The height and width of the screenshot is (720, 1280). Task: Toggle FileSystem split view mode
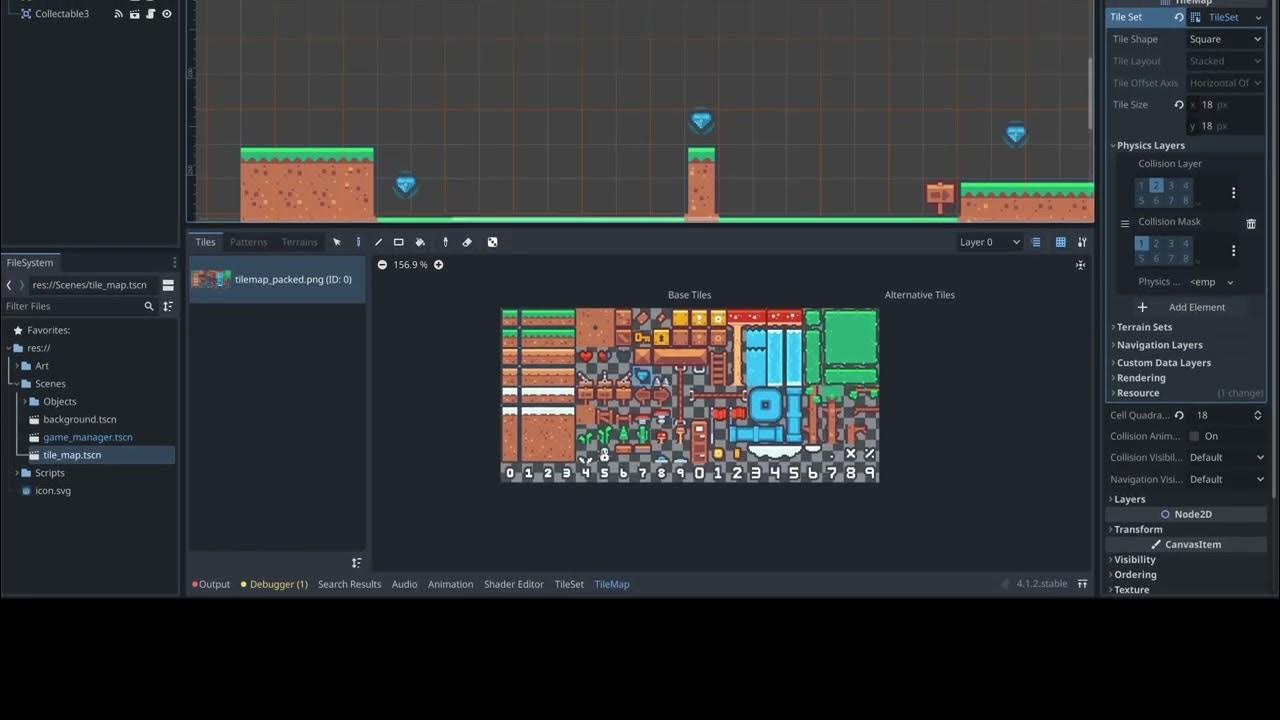point(168,285)
